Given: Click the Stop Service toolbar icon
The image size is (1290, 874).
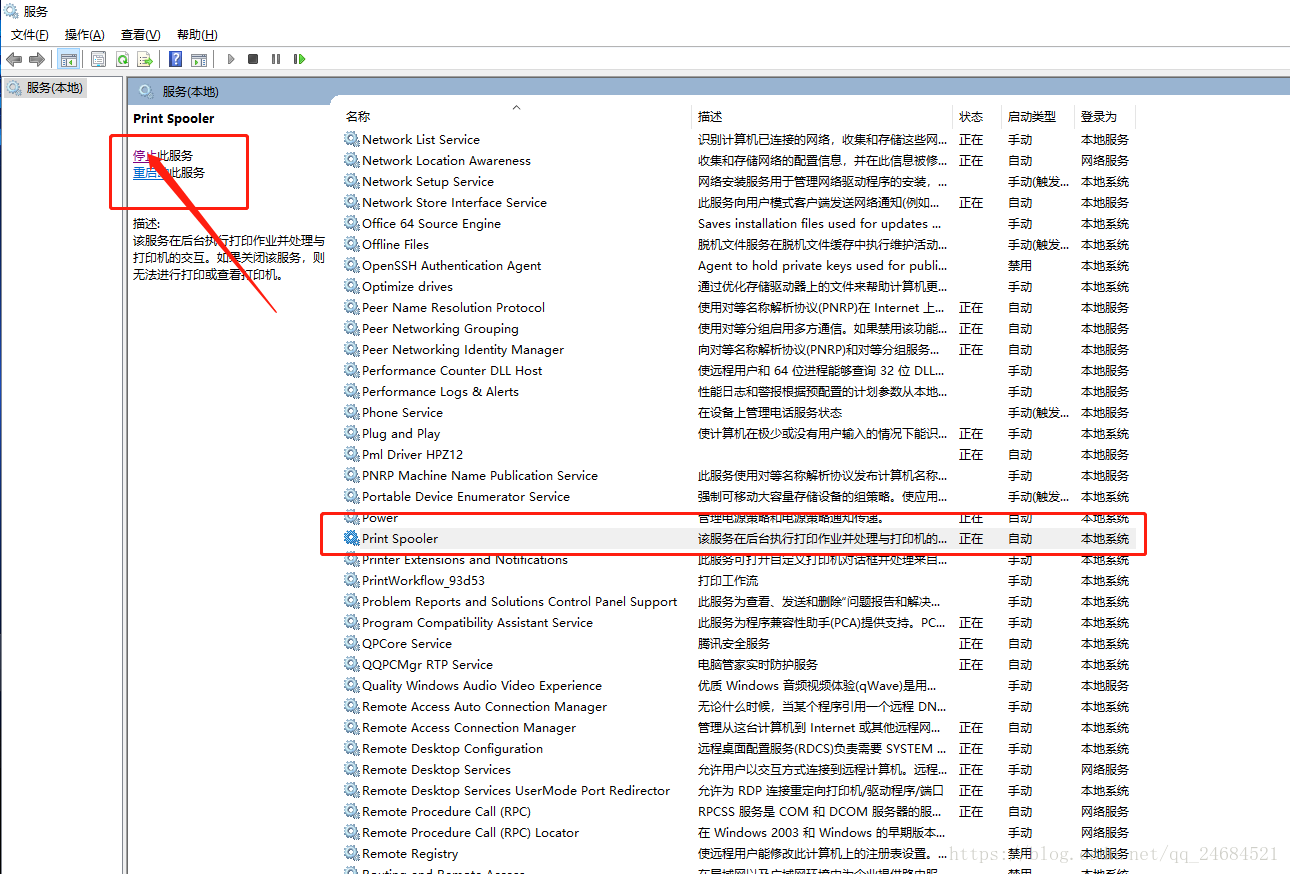Looking at the screenshot, I should click(x=252, y=59).
